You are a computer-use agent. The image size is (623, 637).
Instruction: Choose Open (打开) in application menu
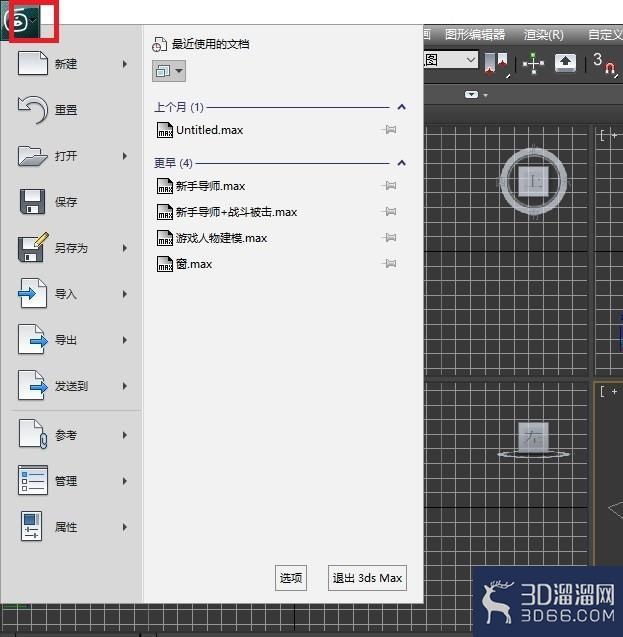click(x=71, y=156)
